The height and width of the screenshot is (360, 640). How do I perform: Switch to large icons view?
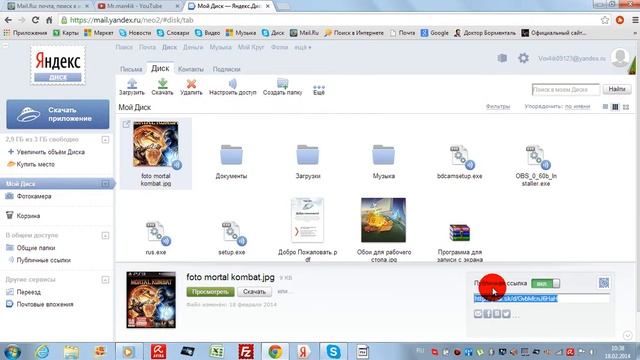(626, 107)
